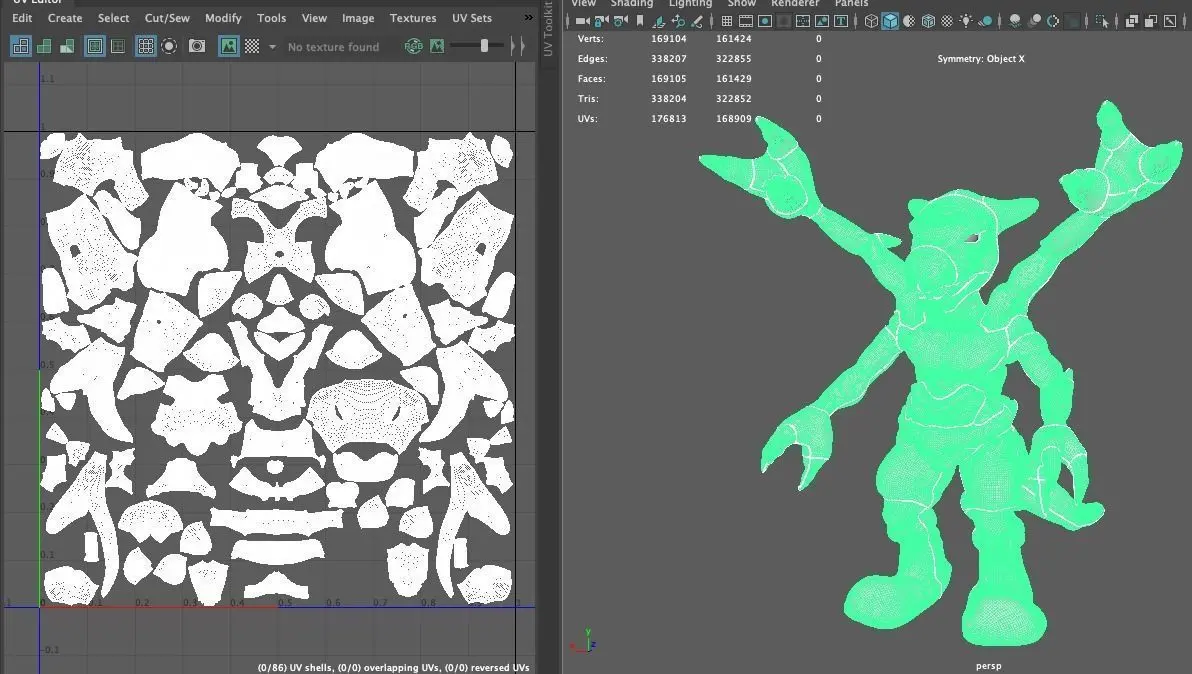Open the Tools menu
Screen dimensions: 1192x674
point(271,17)
